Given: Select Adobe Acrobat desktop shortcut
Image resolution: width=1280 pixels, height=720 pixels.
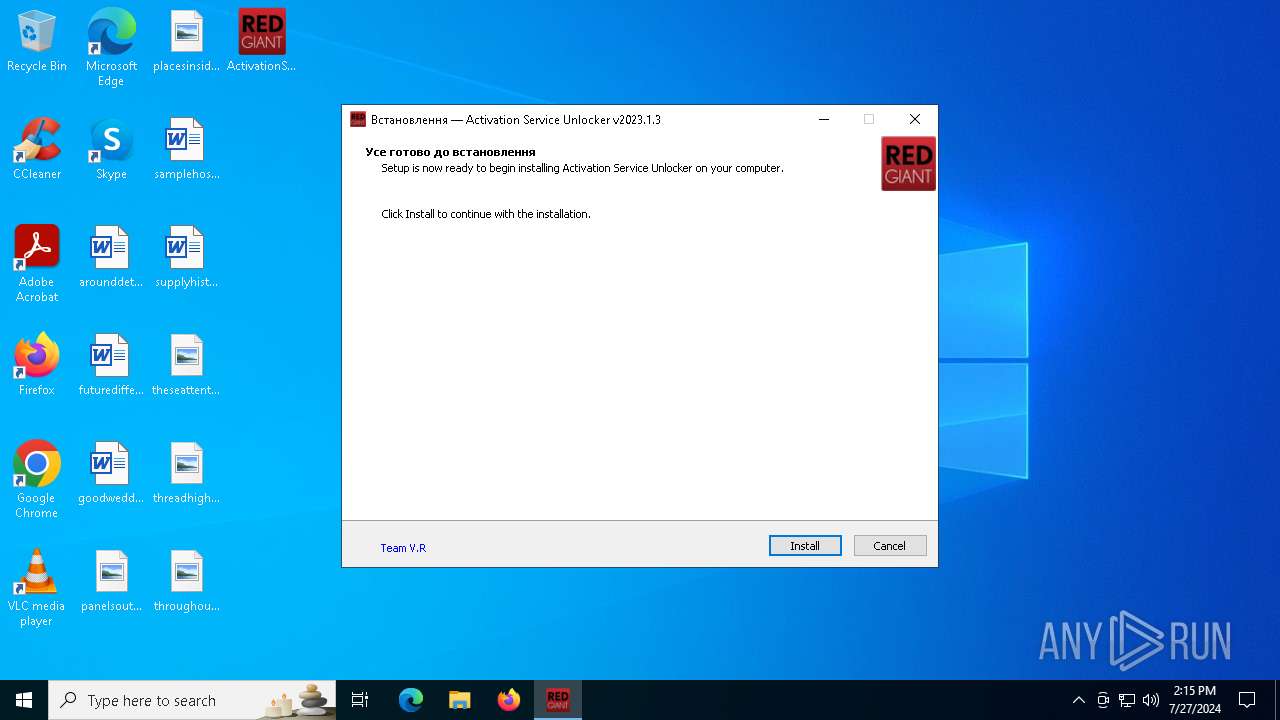Looking at the screenshot, I should pos(37,264).
